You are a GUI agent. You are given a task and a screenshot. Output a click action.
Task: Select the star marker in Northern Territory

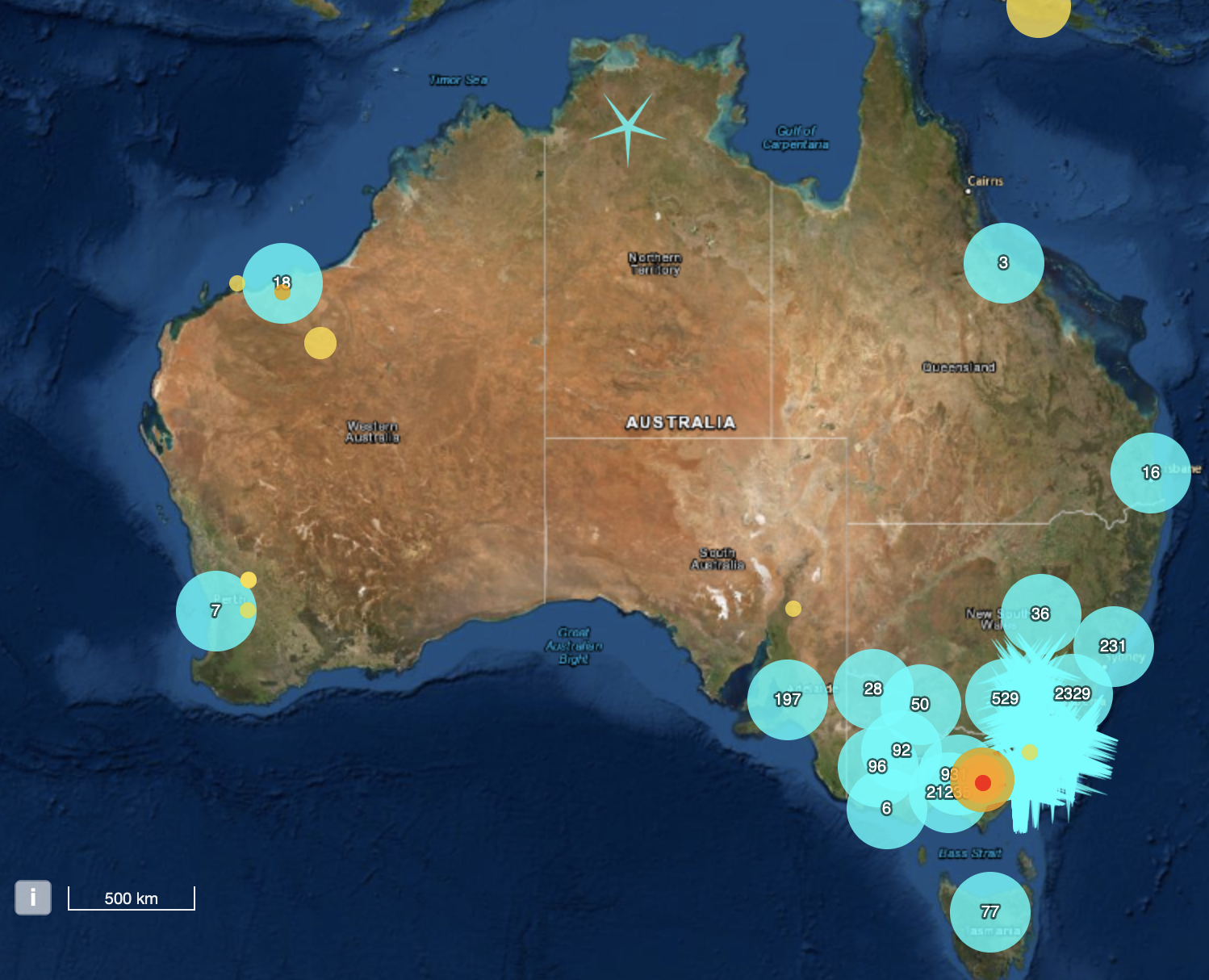628,129
